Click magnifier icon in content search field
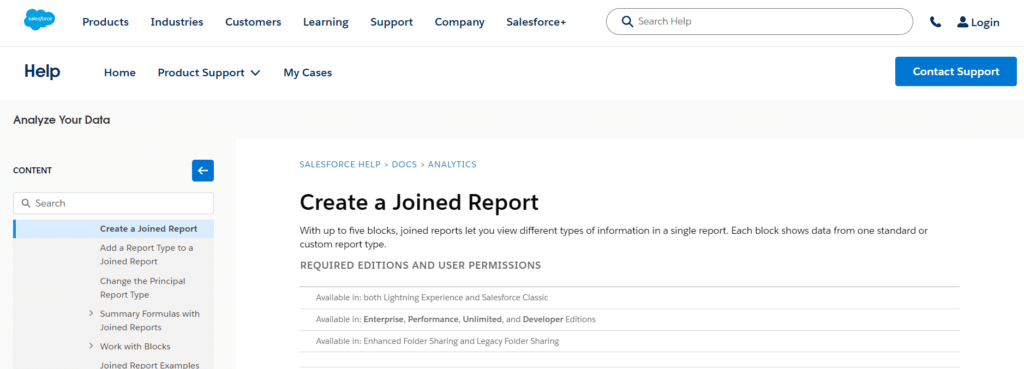This screenshot has height=369, width=1024. pos(26,203)
